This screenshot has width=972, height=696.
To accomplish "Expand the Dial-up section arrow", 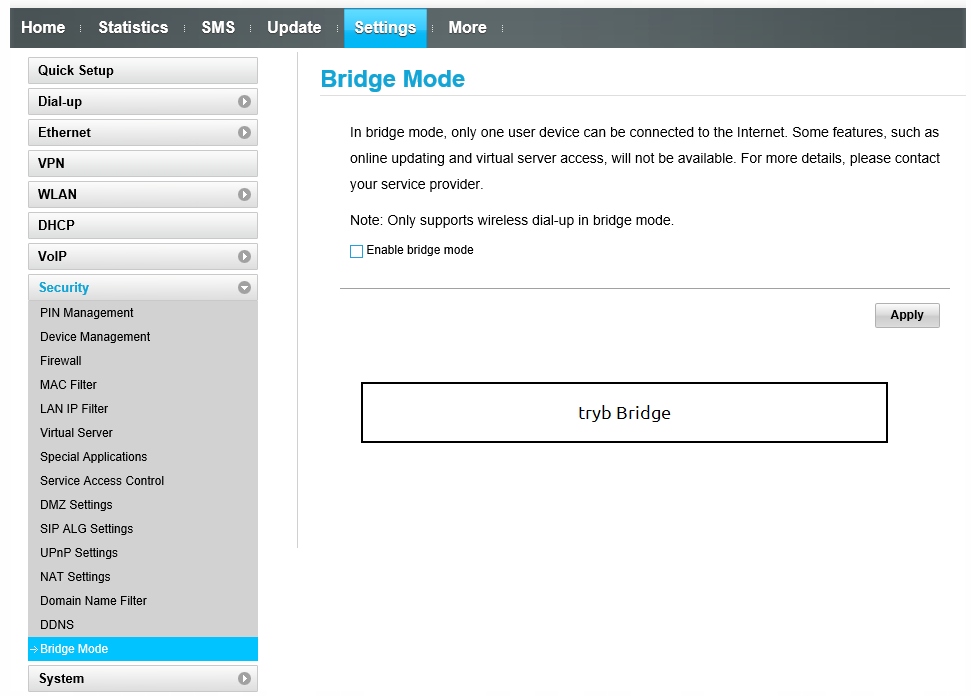I will coord(244,102).
